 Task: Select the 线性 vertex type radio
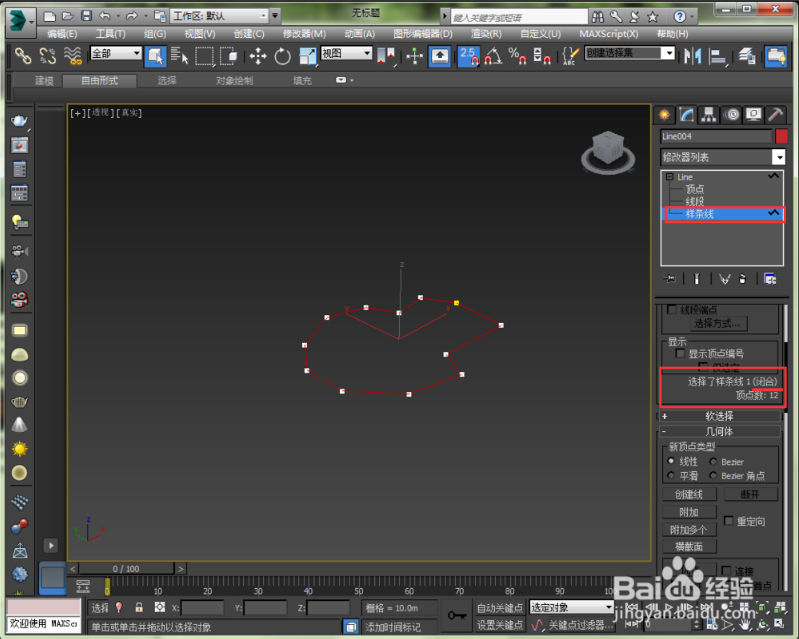point(671,461)
